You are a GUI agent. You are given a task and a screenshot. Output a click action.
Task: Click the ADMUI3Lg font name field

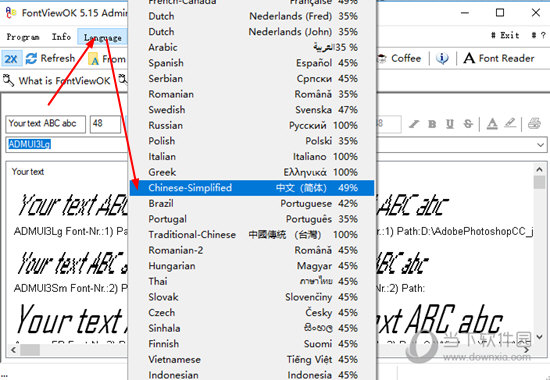coord(67,145)
